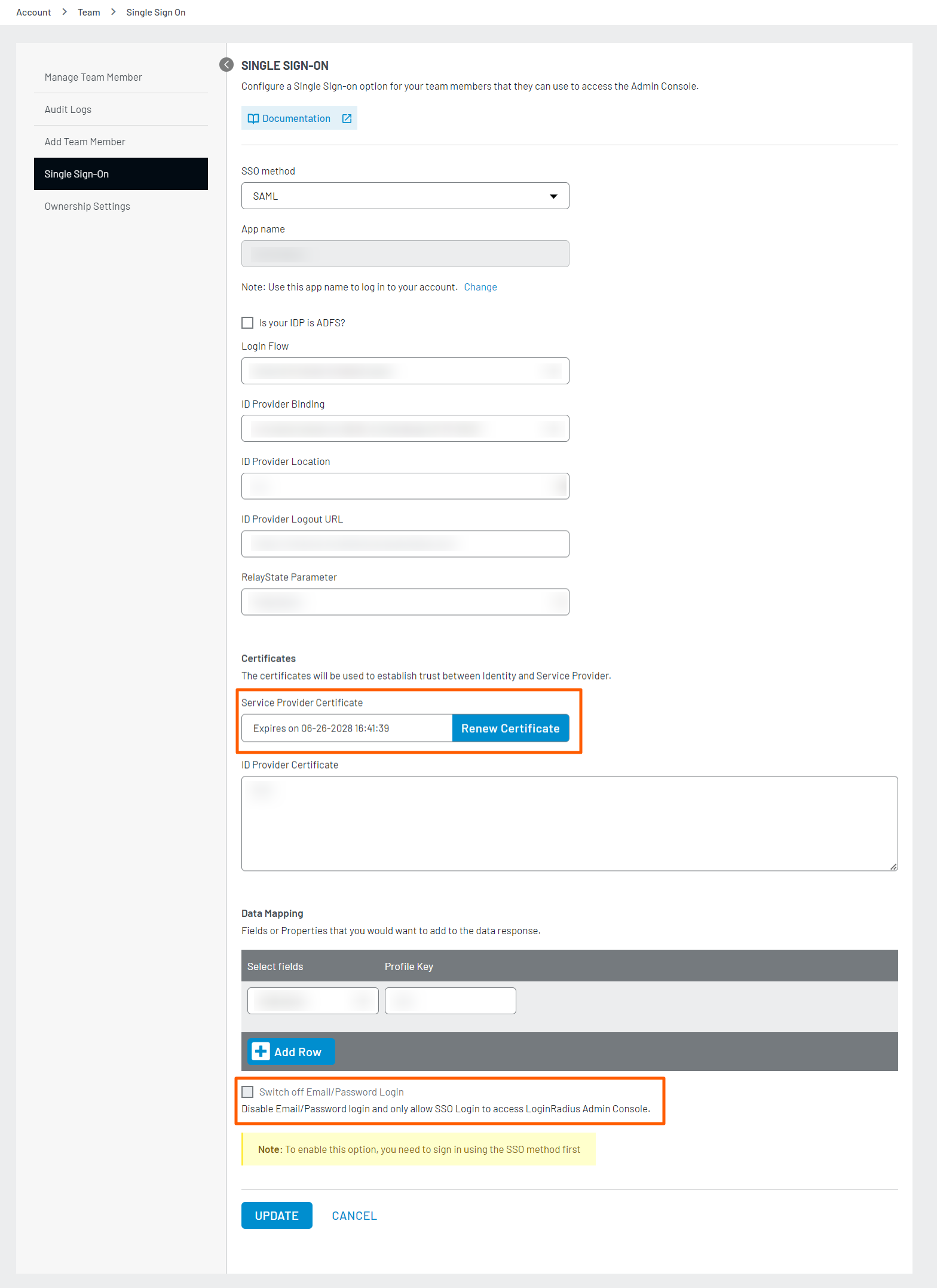Screen dimensions: 937x1288
Task: Click the resize handle of ID Provider Certificate
Action: click(x=893, y=866)
